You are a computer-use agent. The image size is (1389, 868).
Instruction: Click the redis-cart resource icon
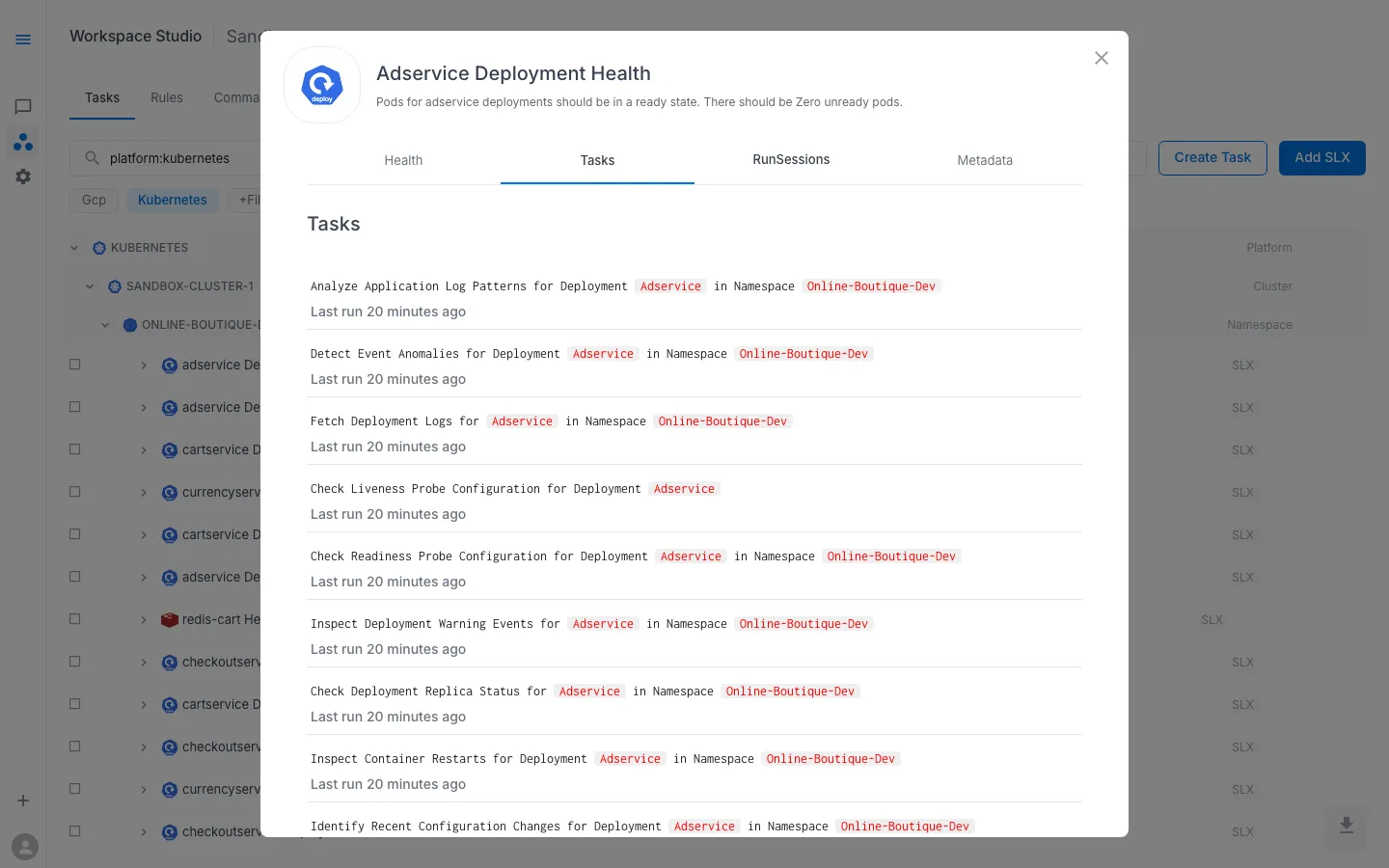pyautogui.click(x=170, y=619)
